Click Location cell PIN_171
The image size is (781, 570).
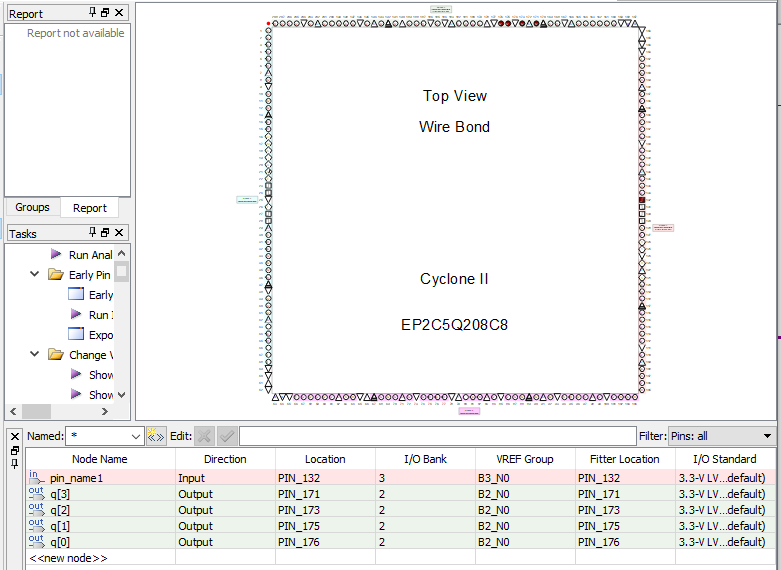point(325,494)
